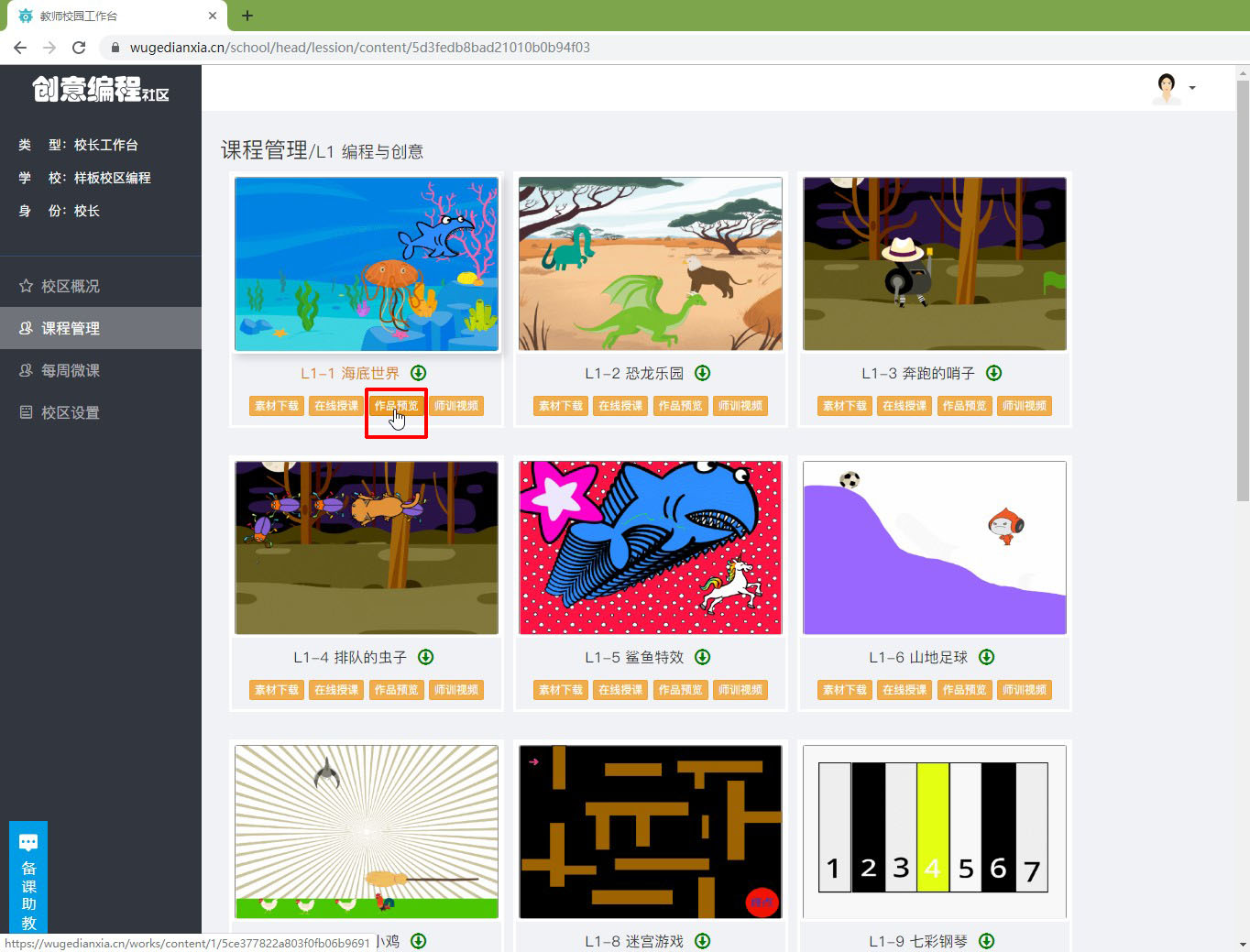Click the user avatar picture
Viewport: 1250px width, 952px height.
(1167, 88)
